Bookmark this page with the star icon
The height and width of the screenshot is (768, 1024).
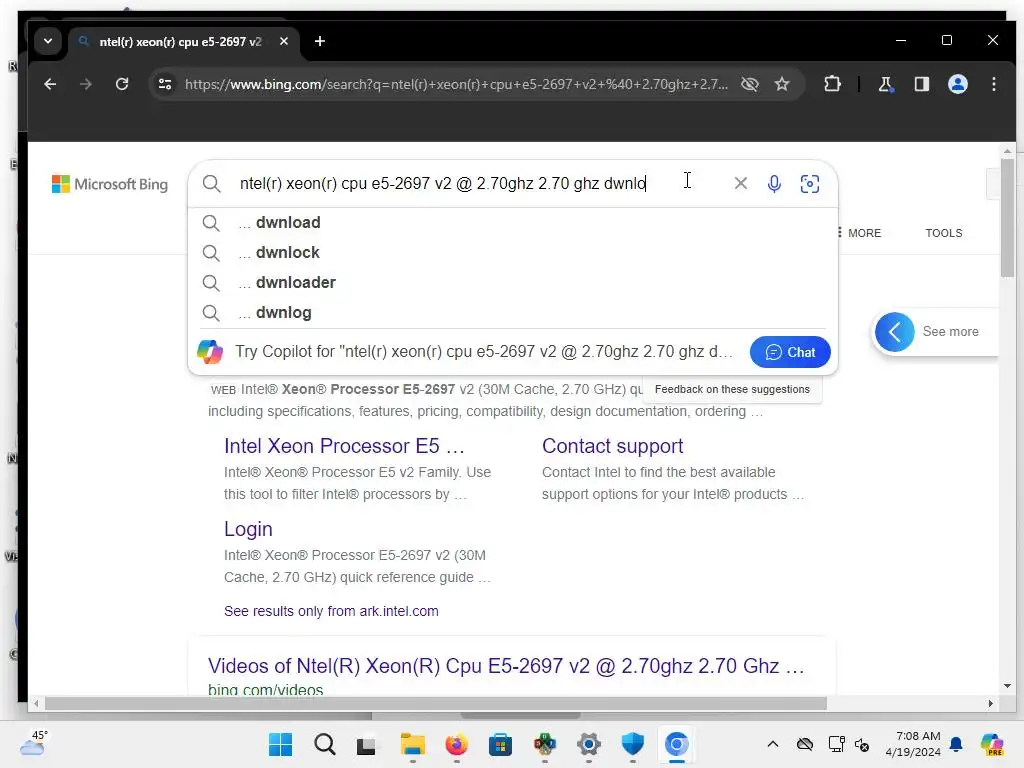782,84
